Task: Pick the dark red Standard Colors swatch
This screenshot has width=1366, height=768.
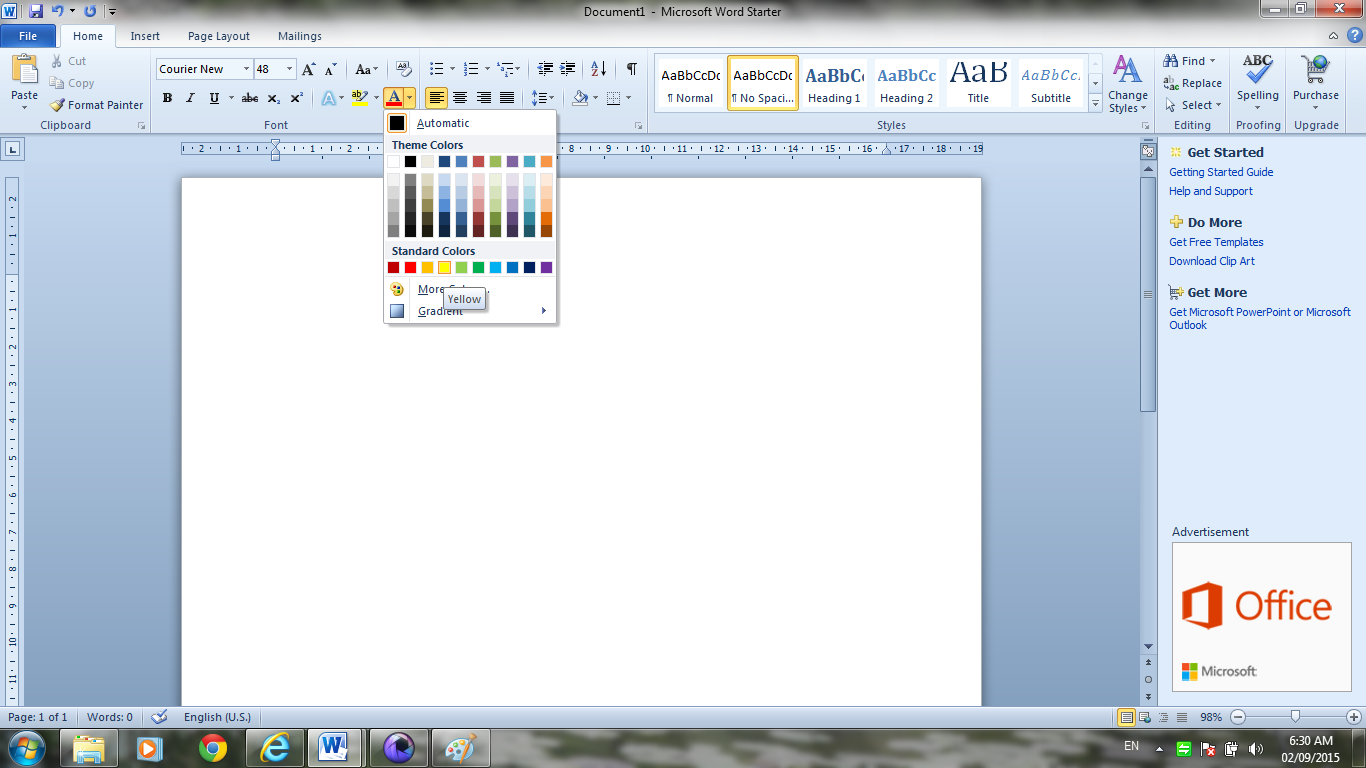Action: pos(393,268)
